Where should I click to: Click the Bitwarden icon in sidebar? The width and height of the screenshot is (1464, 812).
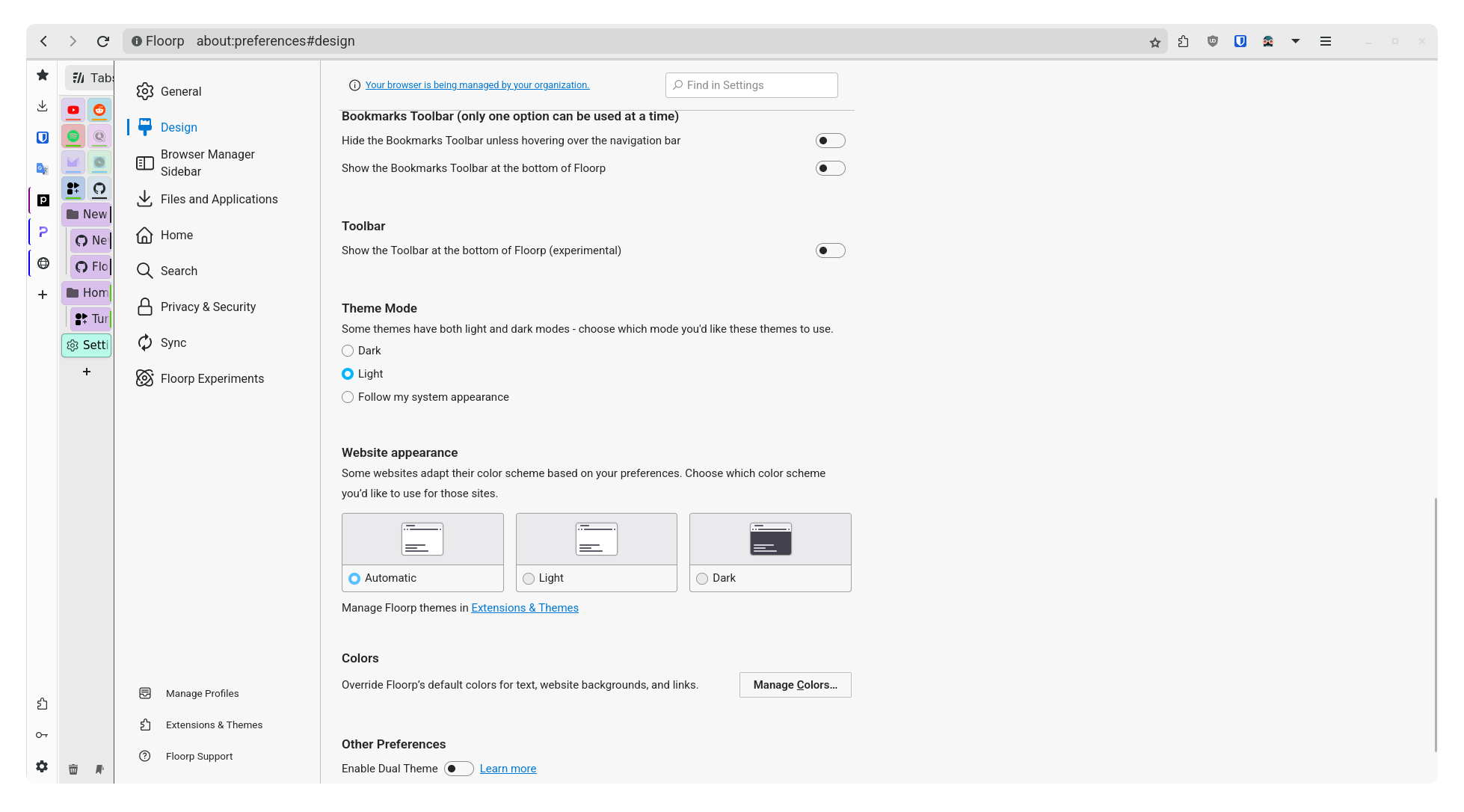click(x=43, y=138)
